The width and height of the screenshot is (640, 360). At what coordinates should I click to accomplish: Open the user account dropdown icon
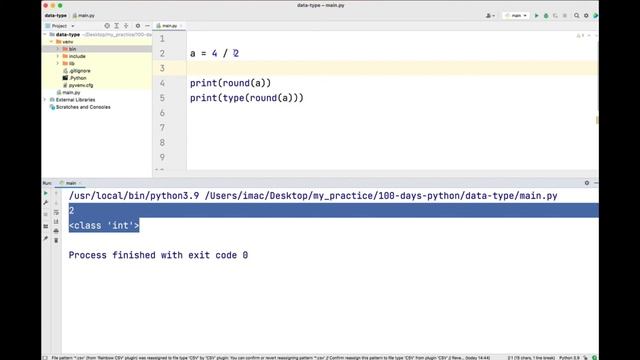pos(490,16)
